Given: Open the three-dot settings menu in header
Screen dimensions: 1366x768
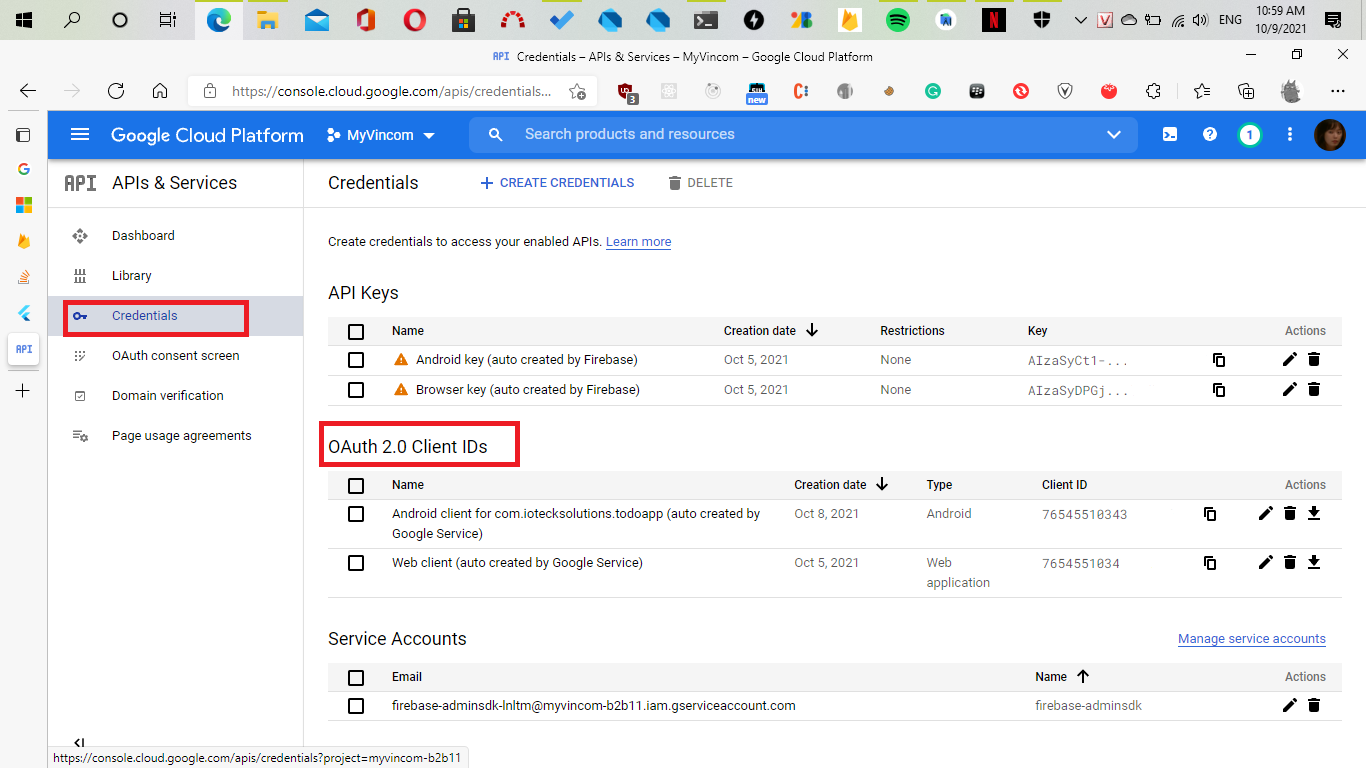Looking at the screenshot, I should (1290, 135).
